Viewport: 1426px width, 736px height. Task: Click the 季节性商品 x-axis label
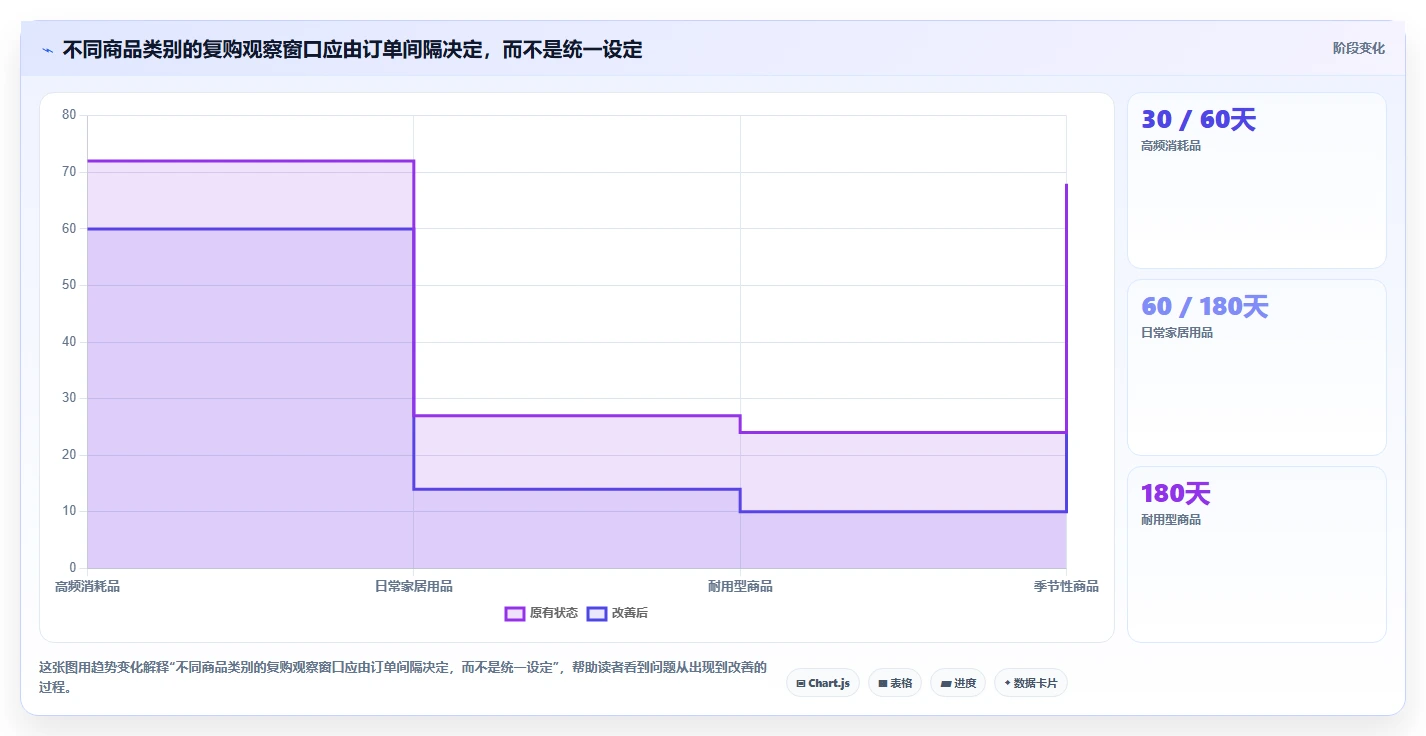coord(1066,586)
